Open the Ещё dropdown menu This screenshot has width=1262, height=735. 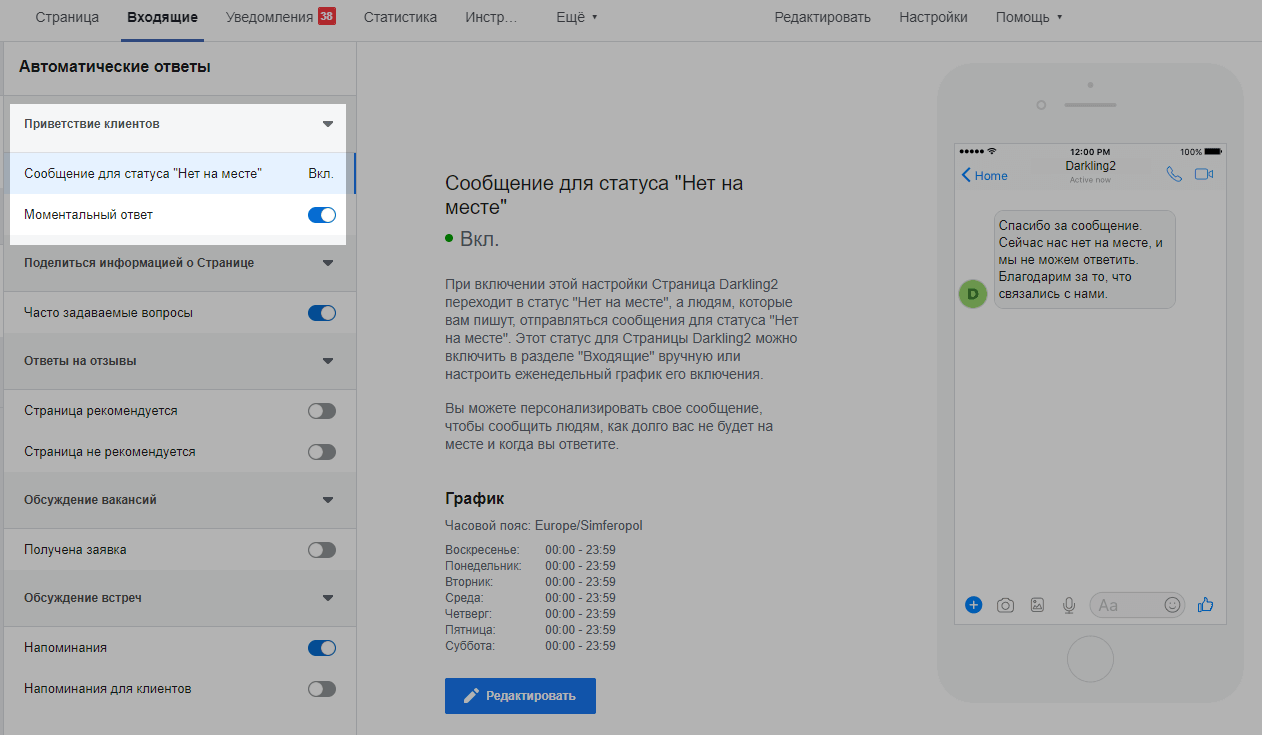(576, 17)
